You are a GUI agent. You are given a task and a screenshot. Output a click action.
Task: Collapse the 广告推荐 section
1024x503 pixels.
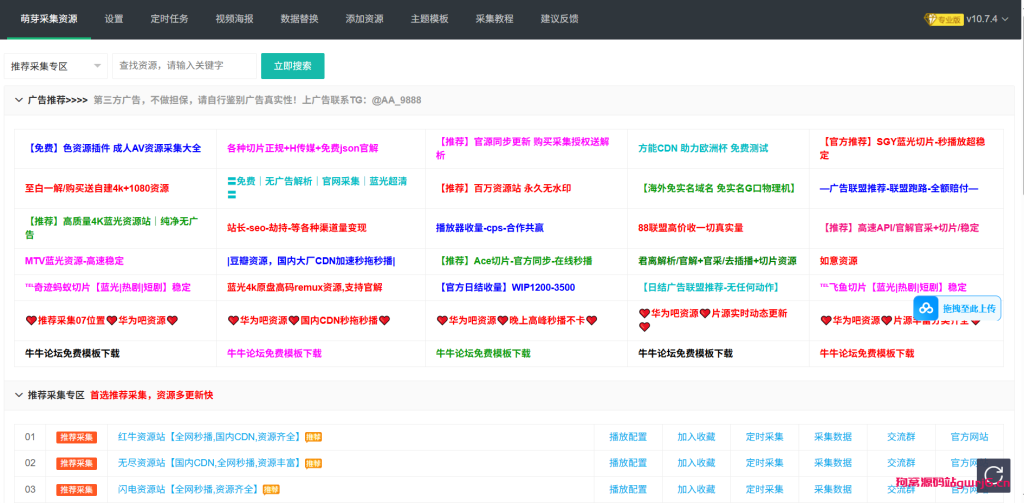[18, 100]
